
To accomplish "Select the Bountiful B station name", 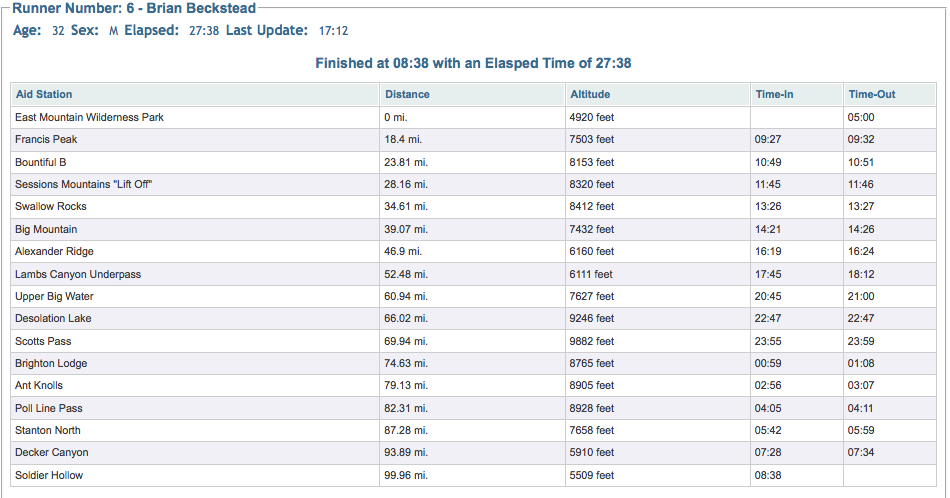I will click(x=41, y=162).
